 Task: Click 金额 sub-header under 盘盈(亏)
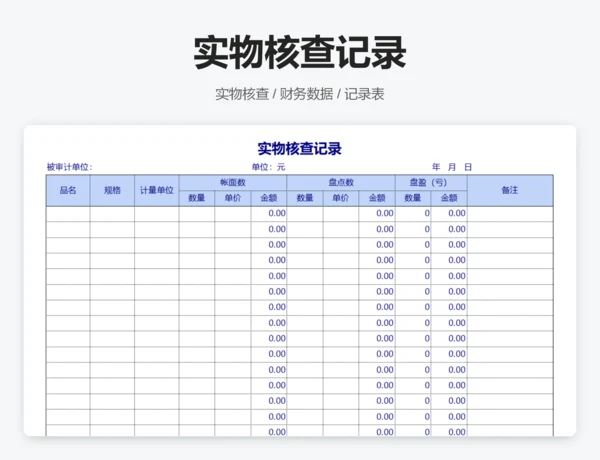(449, 198)
